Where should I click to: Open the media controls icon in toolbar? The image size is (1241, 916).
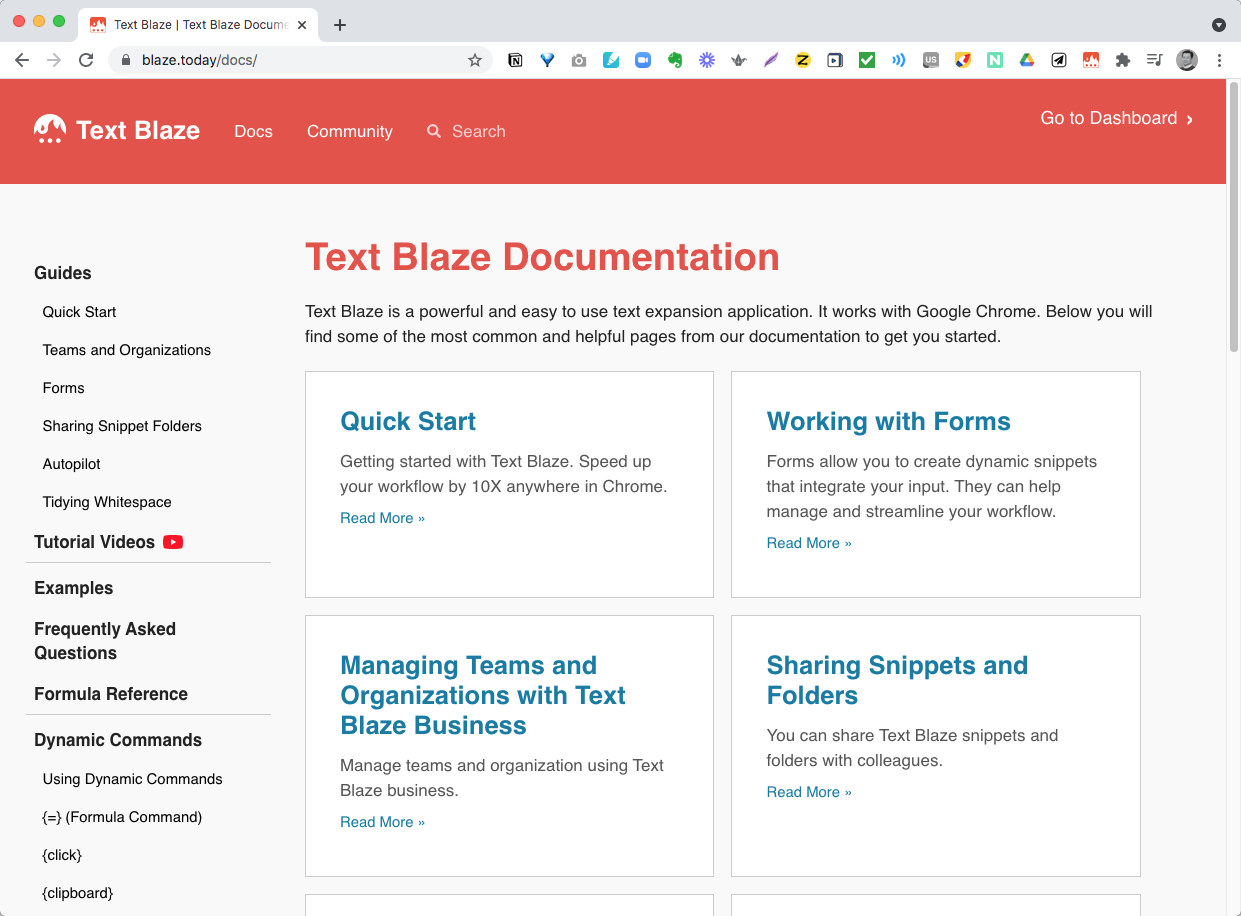click(x=1155, y=60)
